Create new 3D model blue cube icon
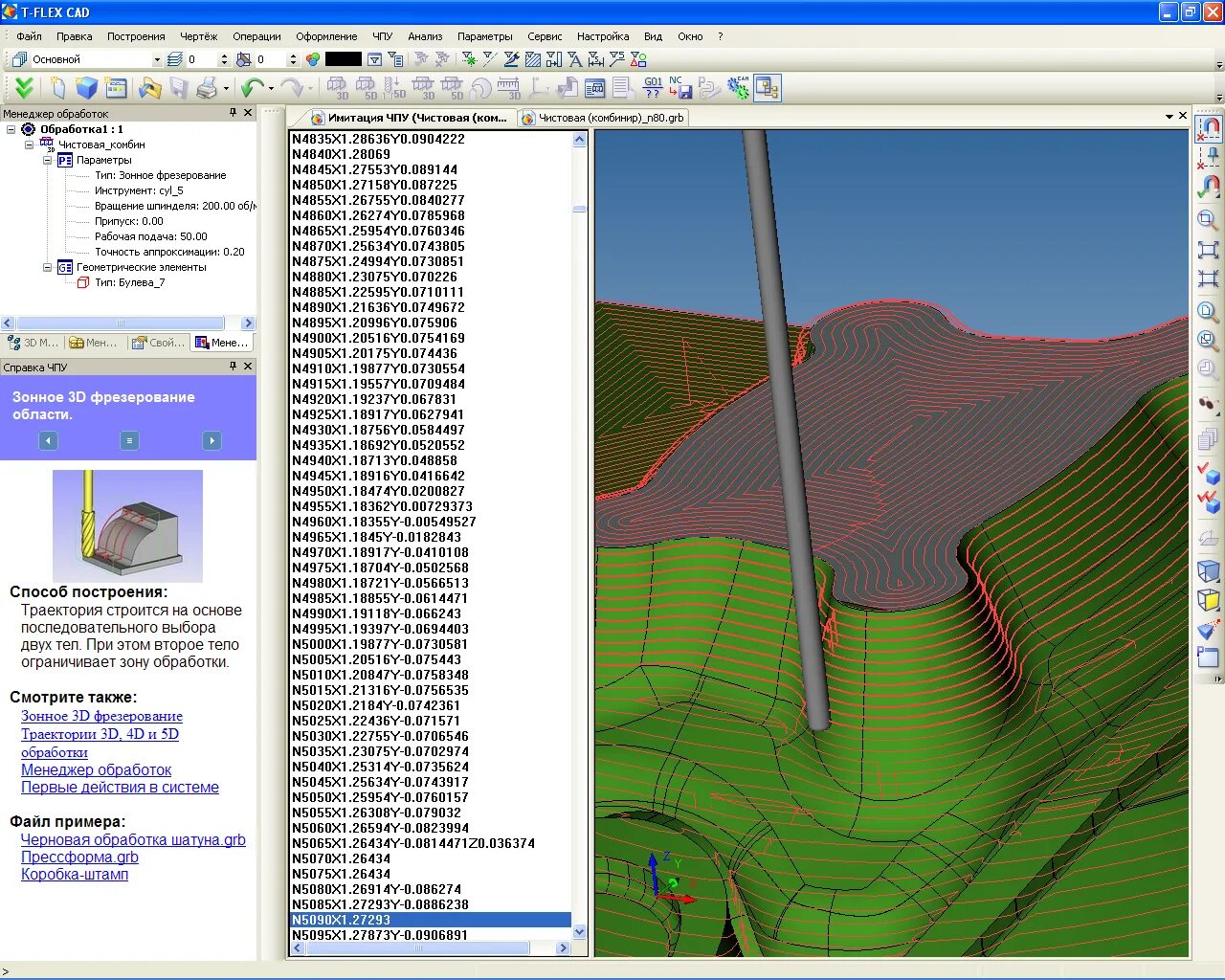The width and height of the screenshot is (1225, 980). [x=87, y=88]
